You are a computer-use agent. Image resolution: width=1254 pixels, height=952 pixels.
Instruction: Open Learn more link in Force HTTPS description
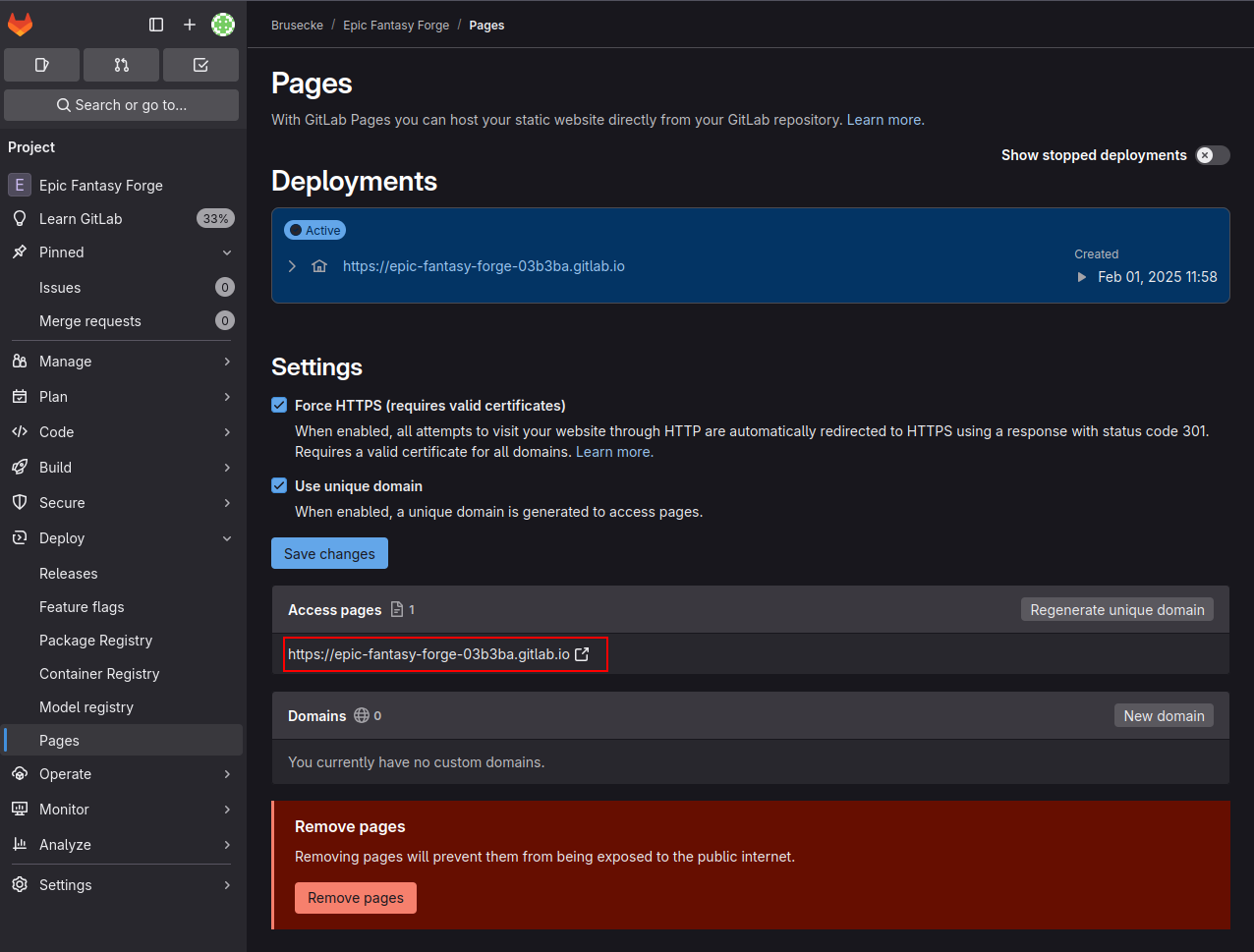point(613,452)
